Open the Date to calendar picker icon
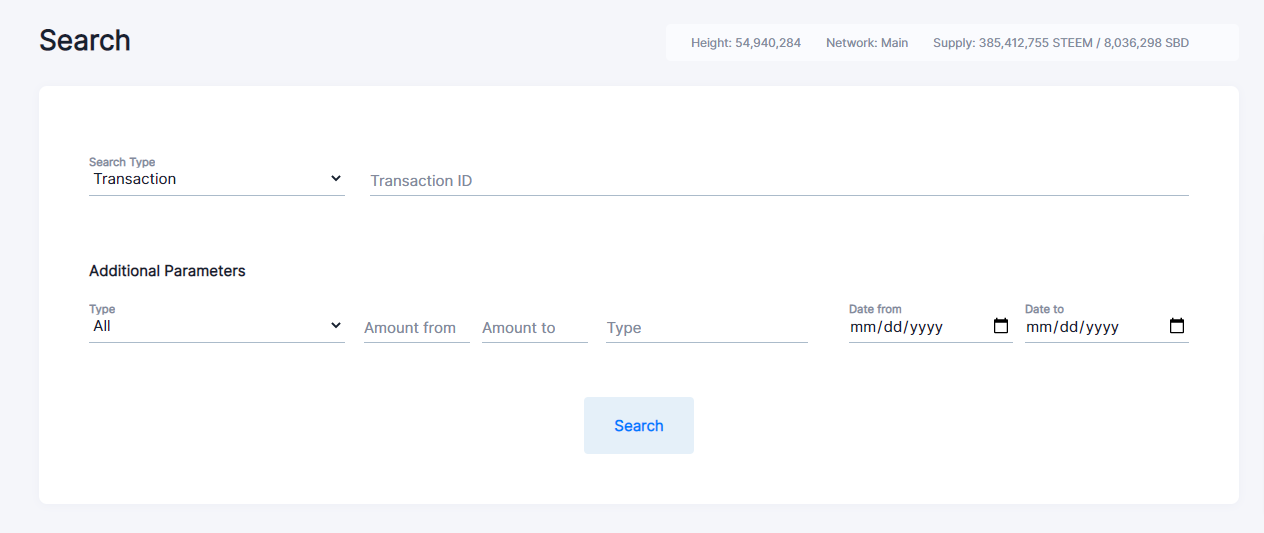The width and height of the screenshot is (1264, 533). click(1177, 326)
